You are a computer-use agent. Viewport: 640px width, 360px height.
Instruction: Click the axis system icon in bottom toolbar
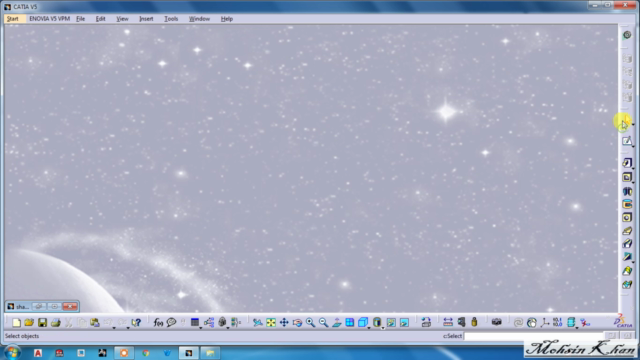tap(544, 322)
